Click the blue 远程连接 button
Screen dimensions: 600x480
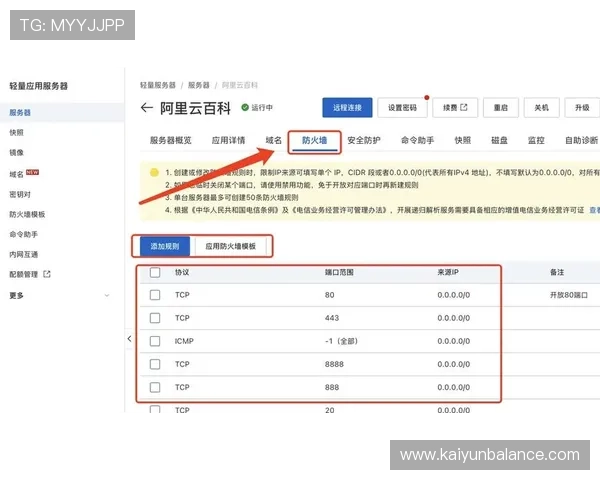pos(347,108)
